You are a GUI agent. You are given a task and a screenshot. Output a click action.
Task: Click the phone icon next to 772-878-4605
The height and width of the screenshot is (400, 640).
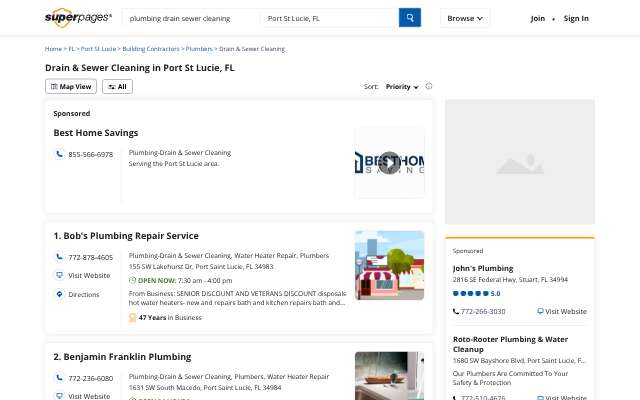[59, 257]
